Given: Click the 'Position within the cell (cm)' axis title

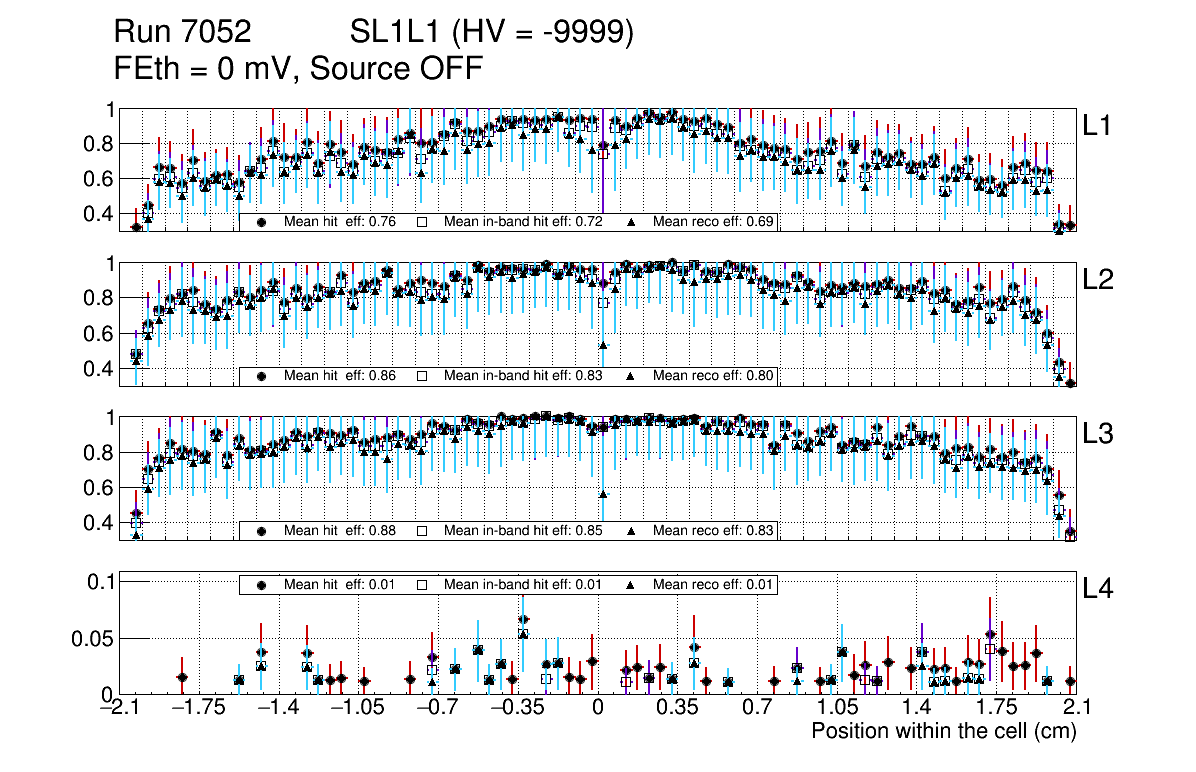Looking at the screenshot, I should point(943,731).
